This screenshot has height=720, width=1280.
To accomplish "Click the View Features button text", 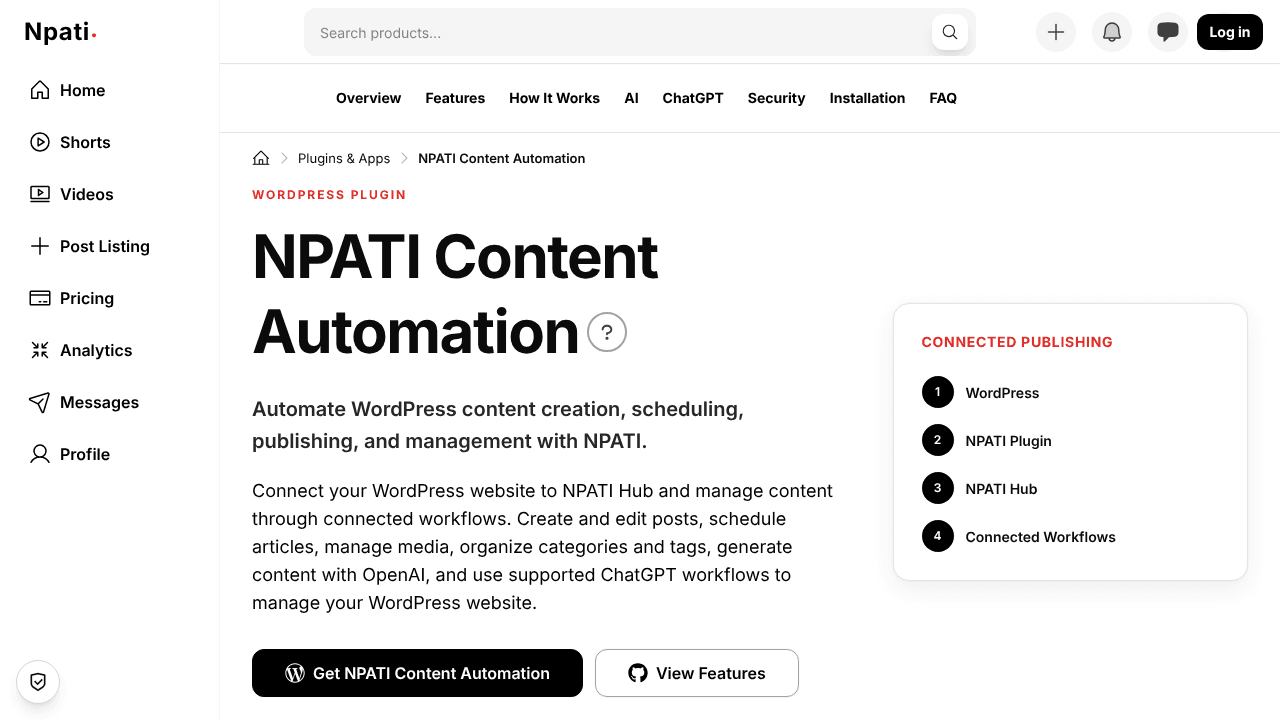I will (711, 673).
